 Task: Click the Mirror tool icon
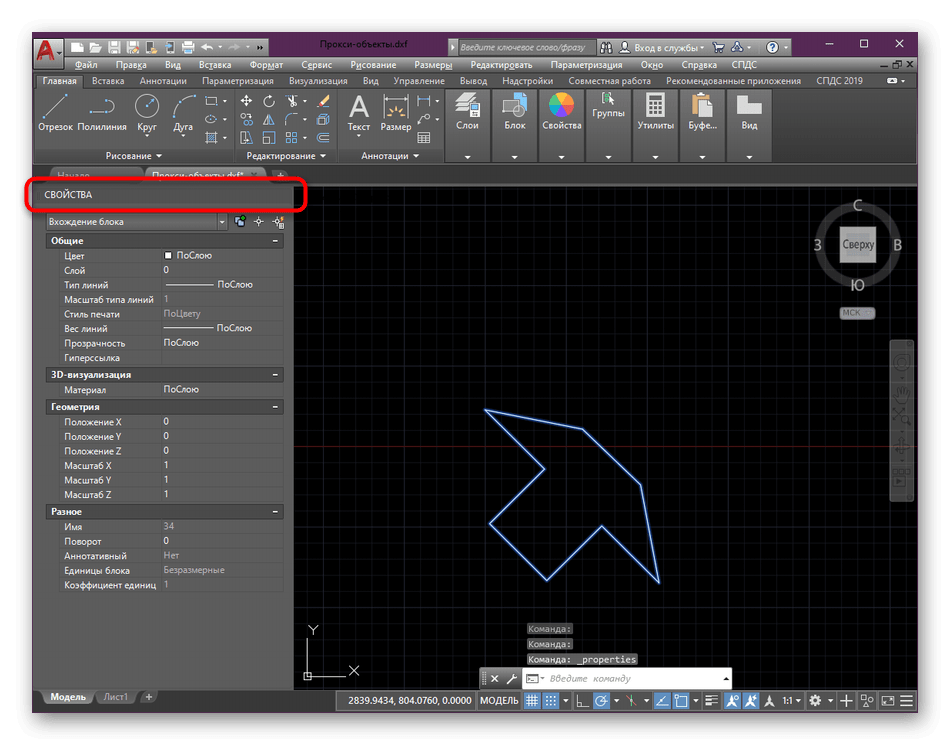coord(269,119)
